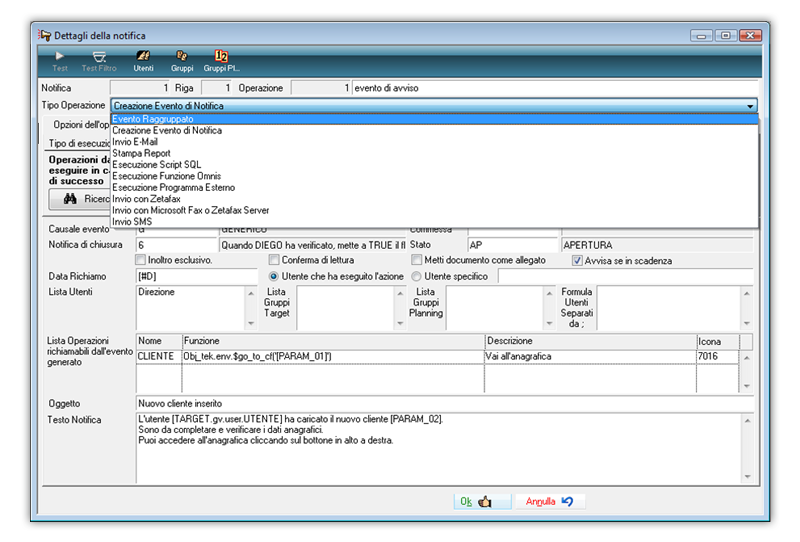Click the Test Filtro toolbar icon
Viewport: 800px width, 542px height.
(99, 61)
